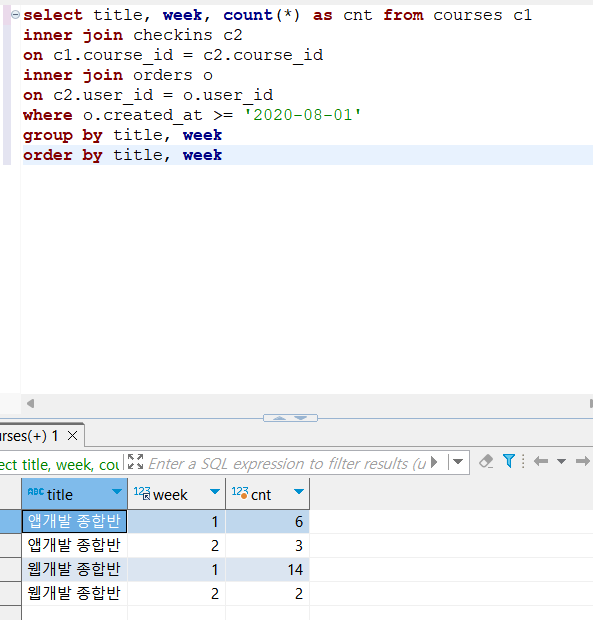The height and width of the screenshot is (620, 593).
Task: Select cnt cell with value 6
Action: (x=268, y=522)
